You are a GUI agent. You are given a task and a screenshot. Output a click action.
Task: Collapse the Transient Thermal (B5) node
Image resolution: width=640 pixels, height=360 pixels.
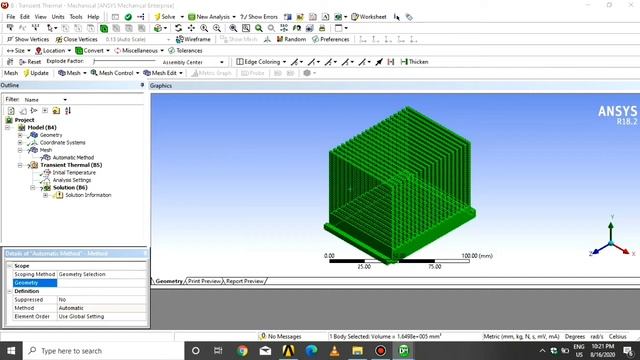[x=20, y=165]
